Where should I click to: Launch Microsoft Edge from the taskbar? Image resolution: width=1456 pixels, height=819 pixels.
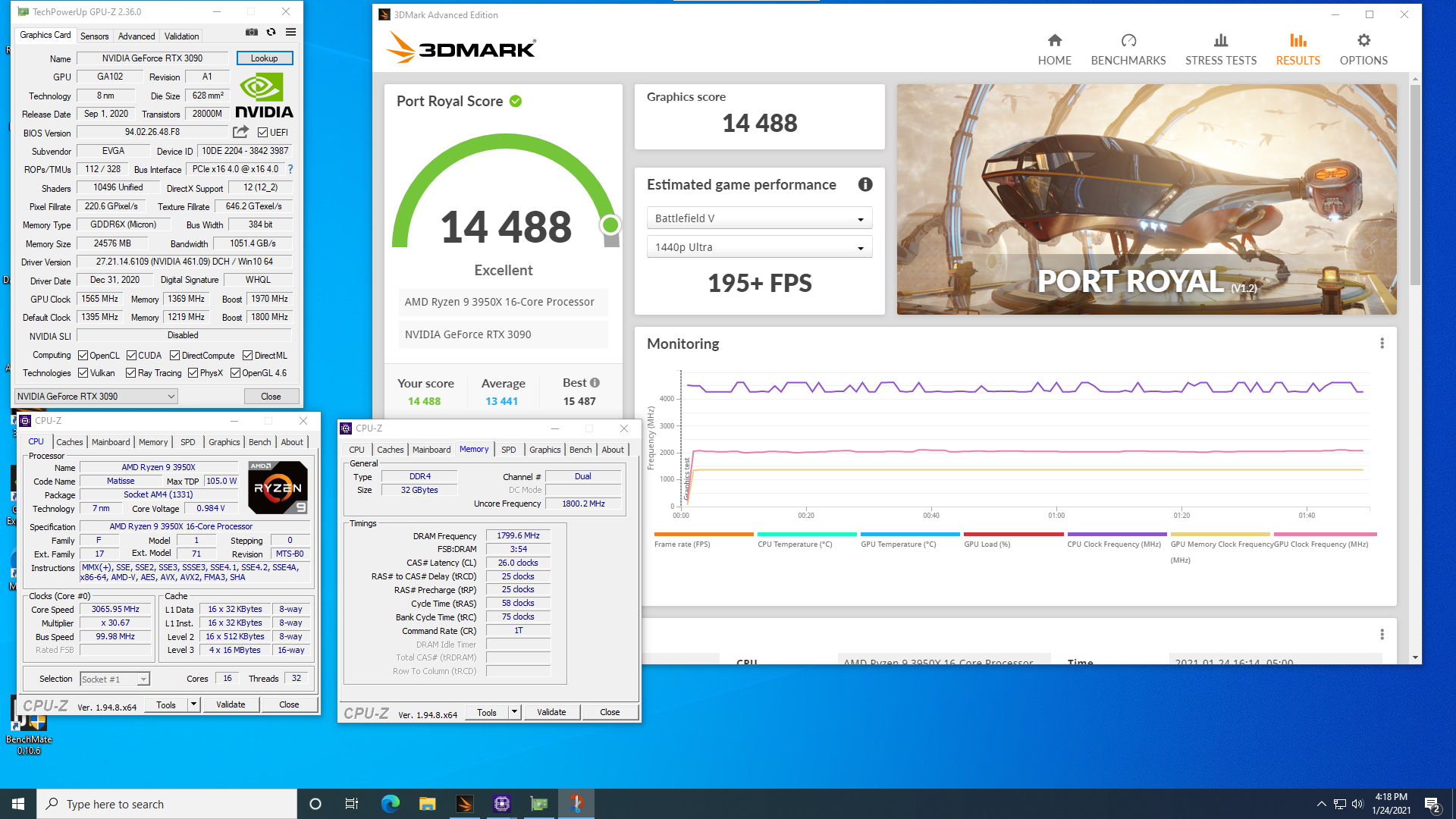coord(390,804)
